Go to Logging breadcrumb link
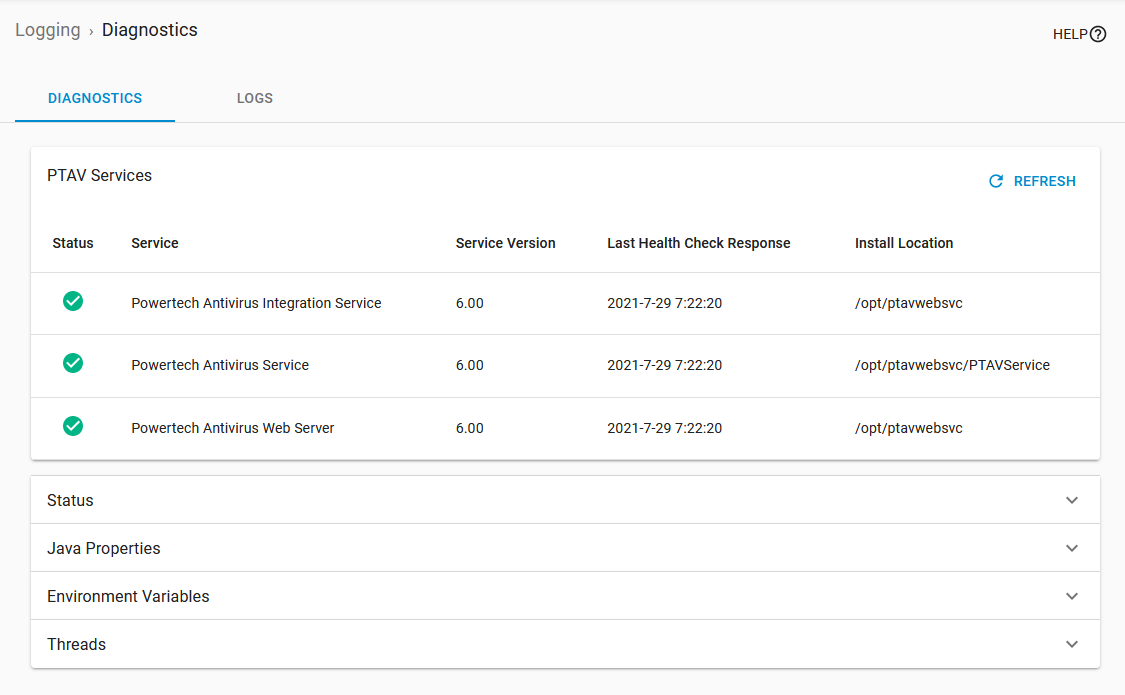The image size is (1125, 695). coord(48,30)
